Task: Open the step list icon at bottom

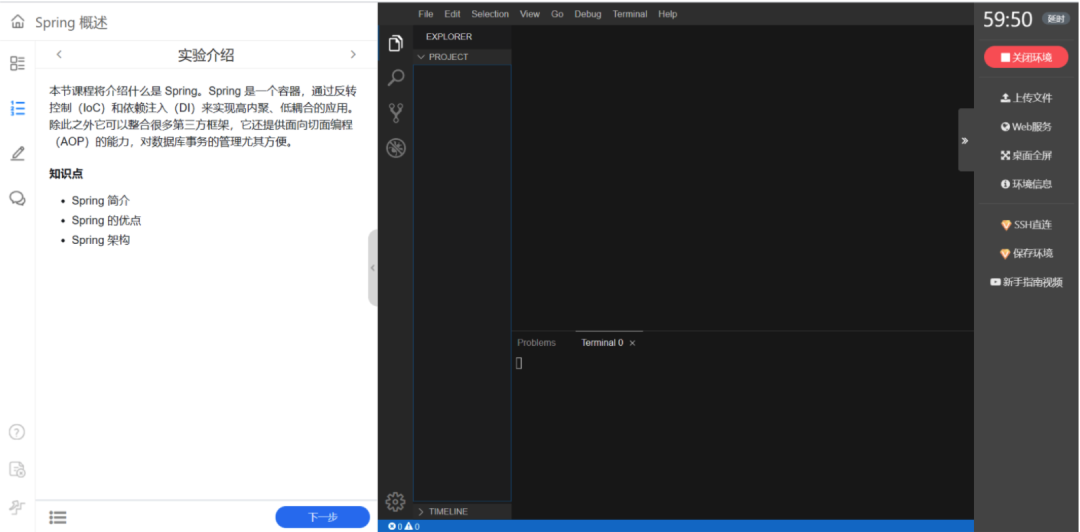Action: (x=58, y=517)
